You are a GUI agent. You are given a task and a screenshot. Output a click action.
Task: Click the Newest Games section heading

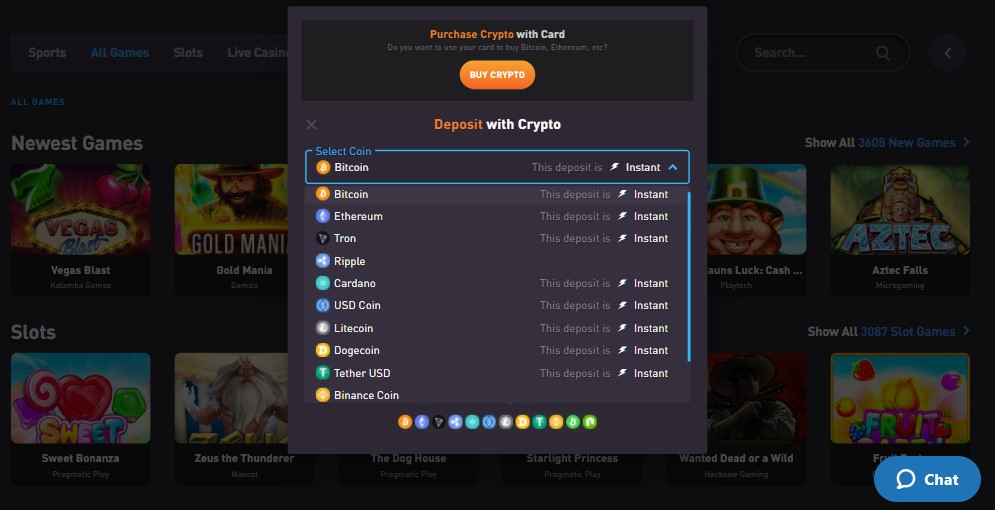click(77, 143)
